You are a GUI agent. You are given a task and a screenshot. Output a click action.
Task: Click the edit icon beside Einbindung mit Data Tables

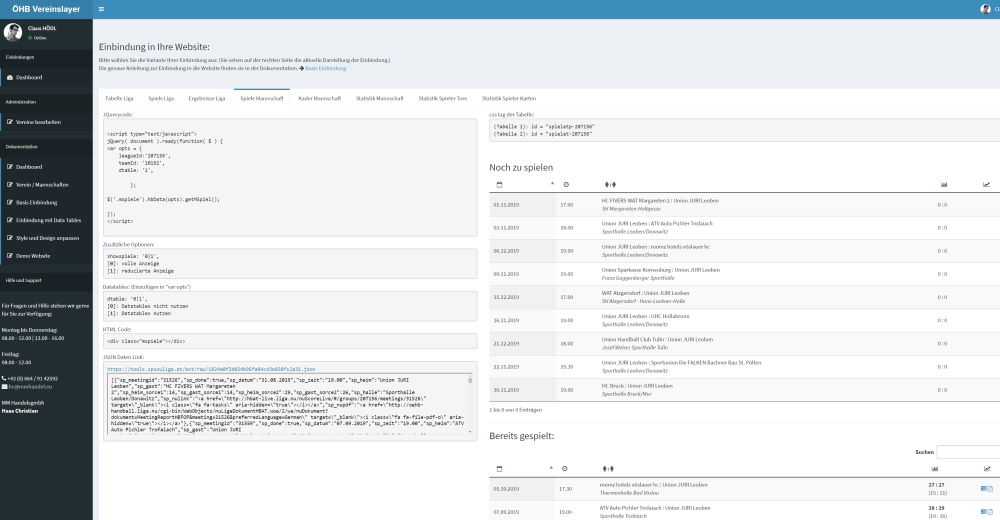coord(10,220)
